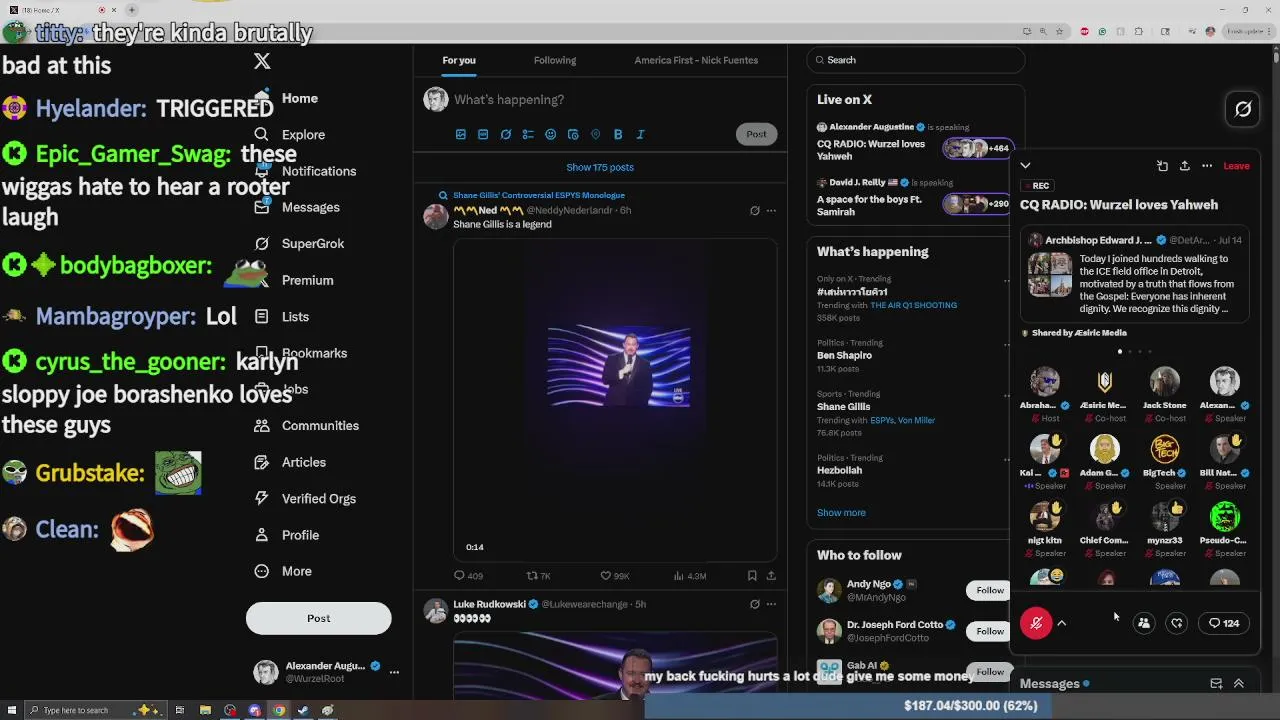Open more options in the Space panel
The height and width of the screenshot is (720, 1280).
tap(1207, 166)
